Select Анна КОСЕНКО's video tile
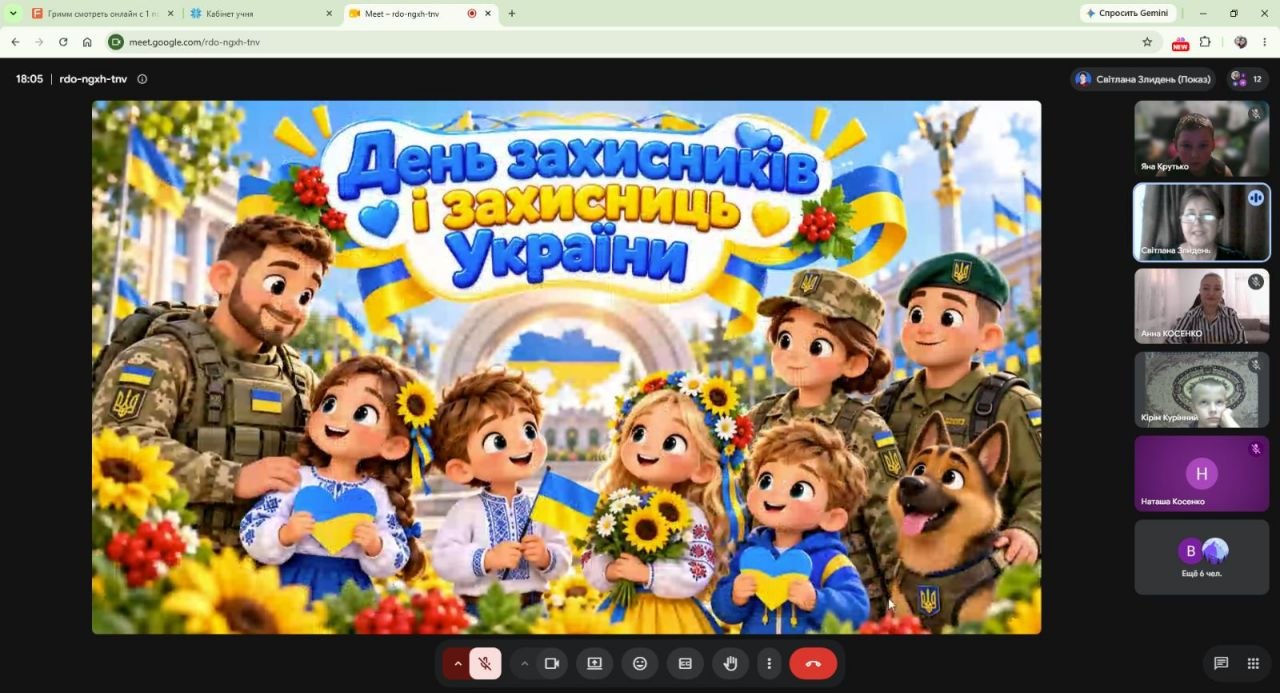Viewport: 1280px width, 693px height. [x=1201, y=306]
